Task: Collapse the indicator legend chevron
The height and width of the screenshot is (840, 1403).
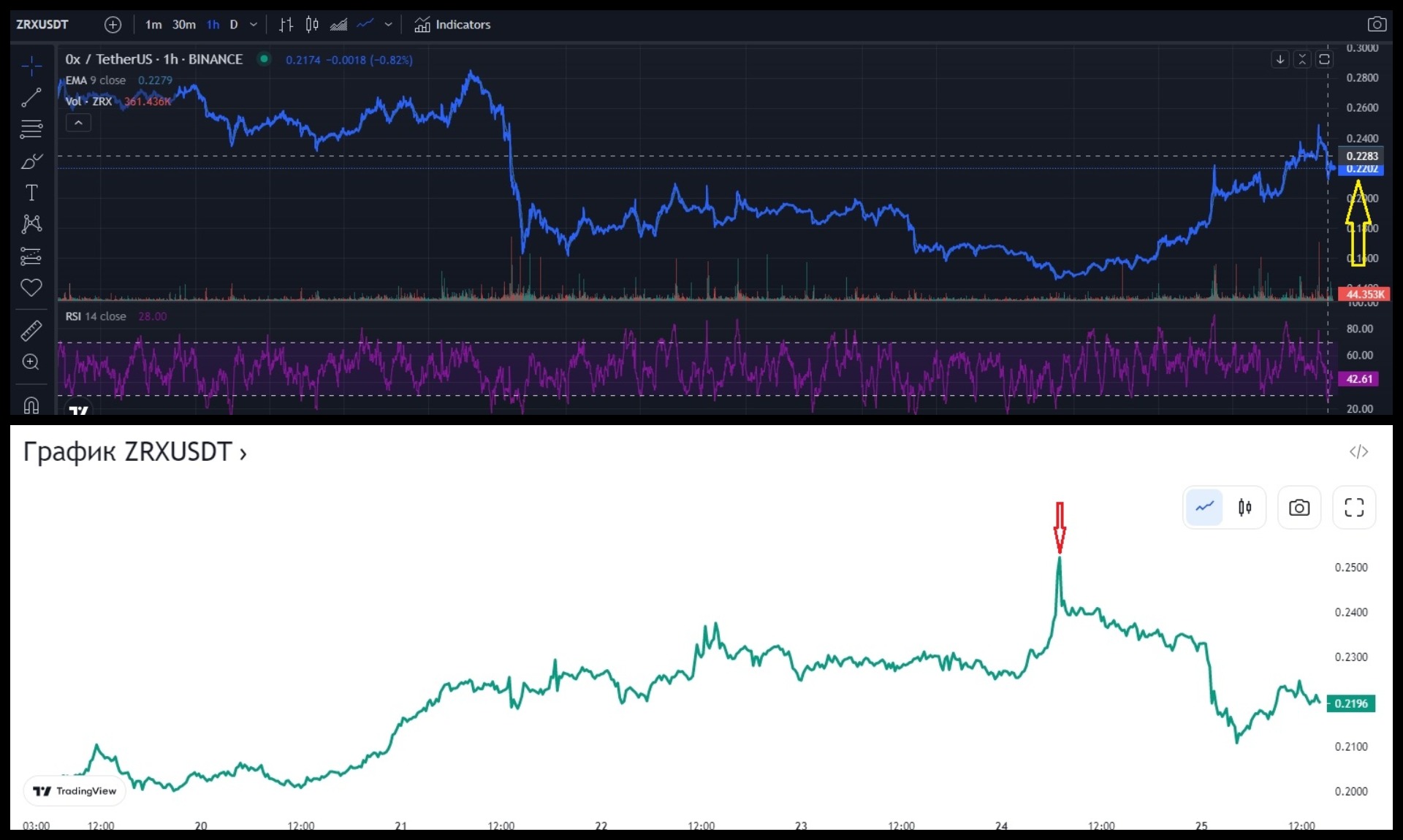Action: [78, 123]
